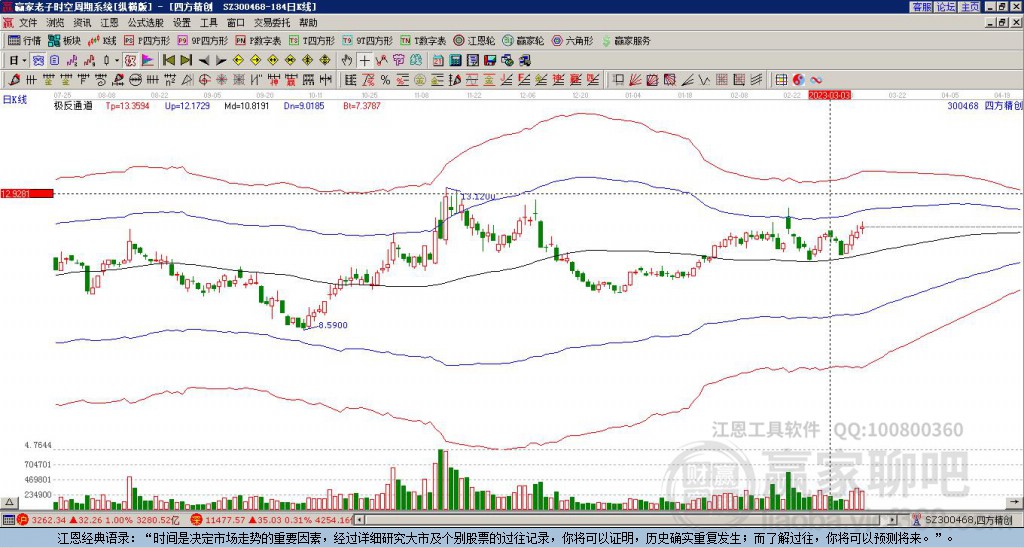The image size is (1024, 548).
Task: Toggle the 权 adjustment button
Action: coord(130,60)
